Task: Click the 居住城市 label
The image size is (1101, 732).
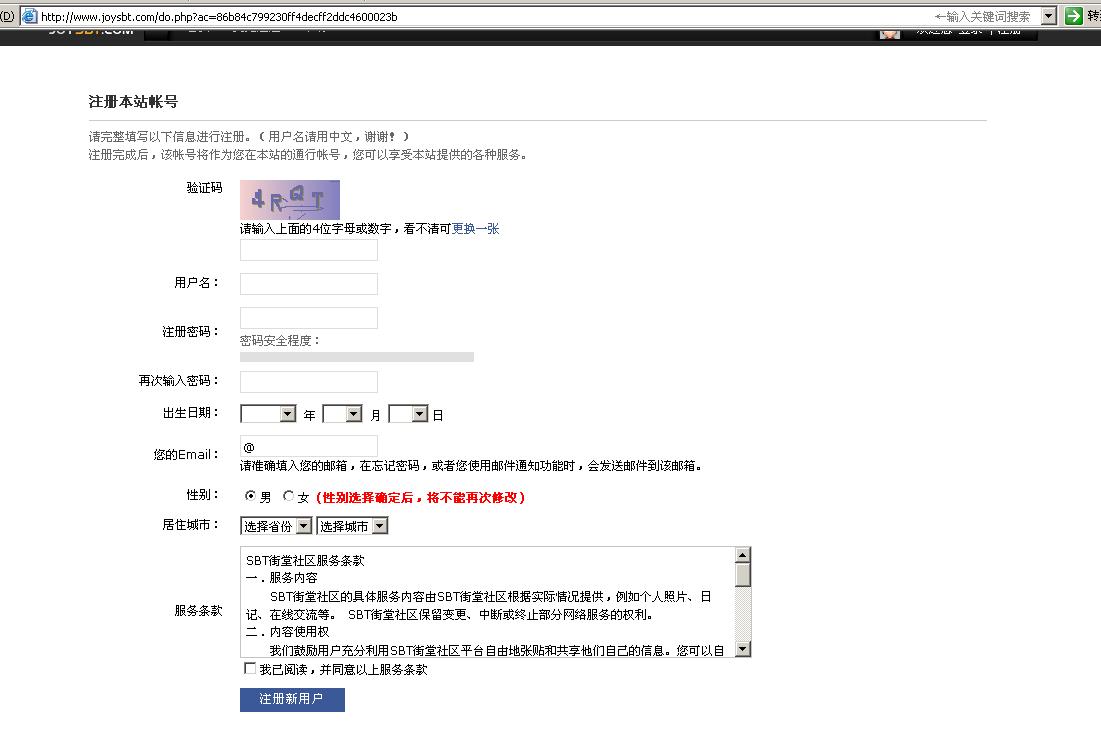Action: (x=191, y=525)
